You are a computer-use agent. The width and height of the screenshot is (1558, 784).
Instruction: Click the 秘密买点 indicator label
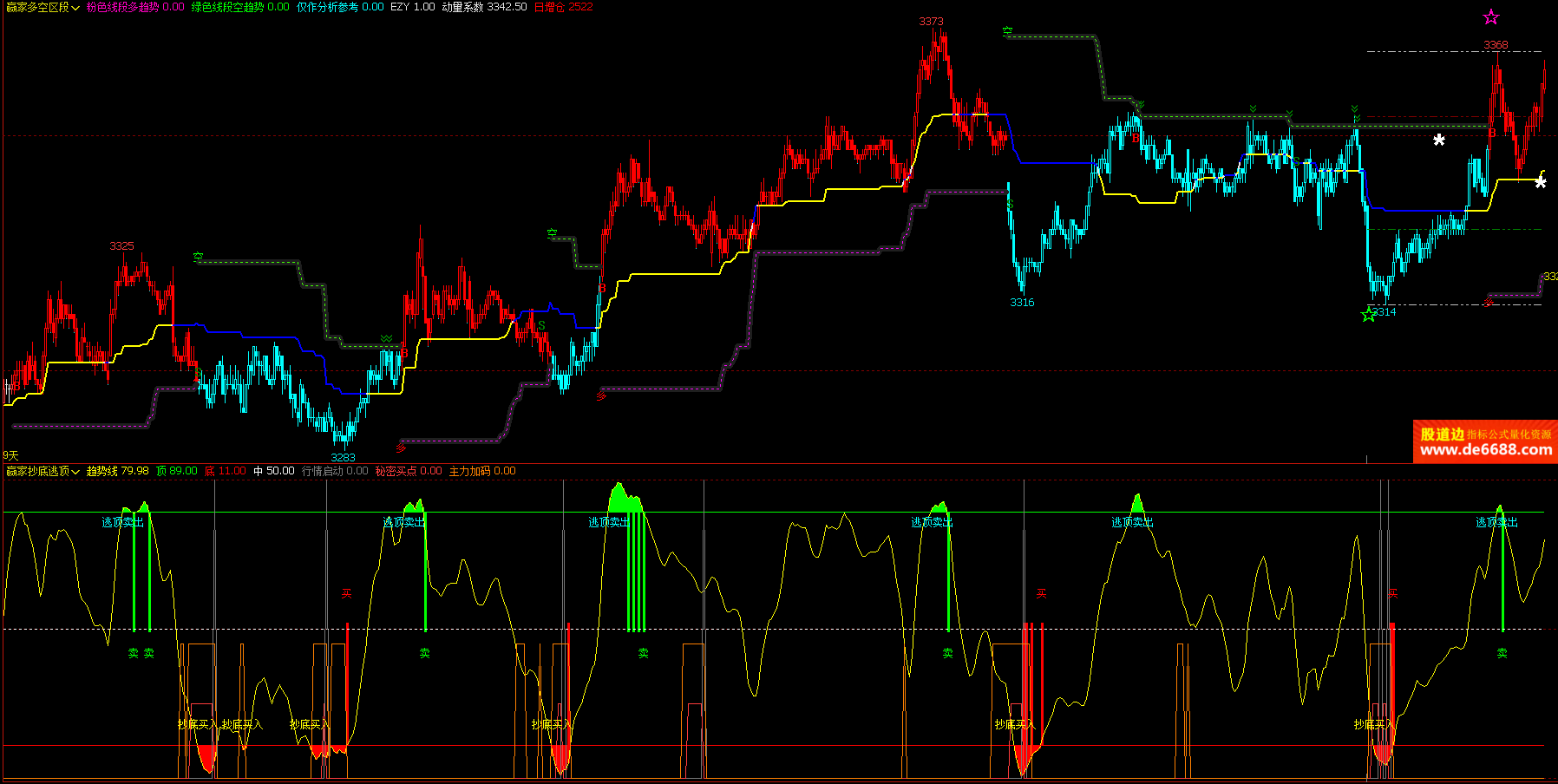[x=408, y=471]
